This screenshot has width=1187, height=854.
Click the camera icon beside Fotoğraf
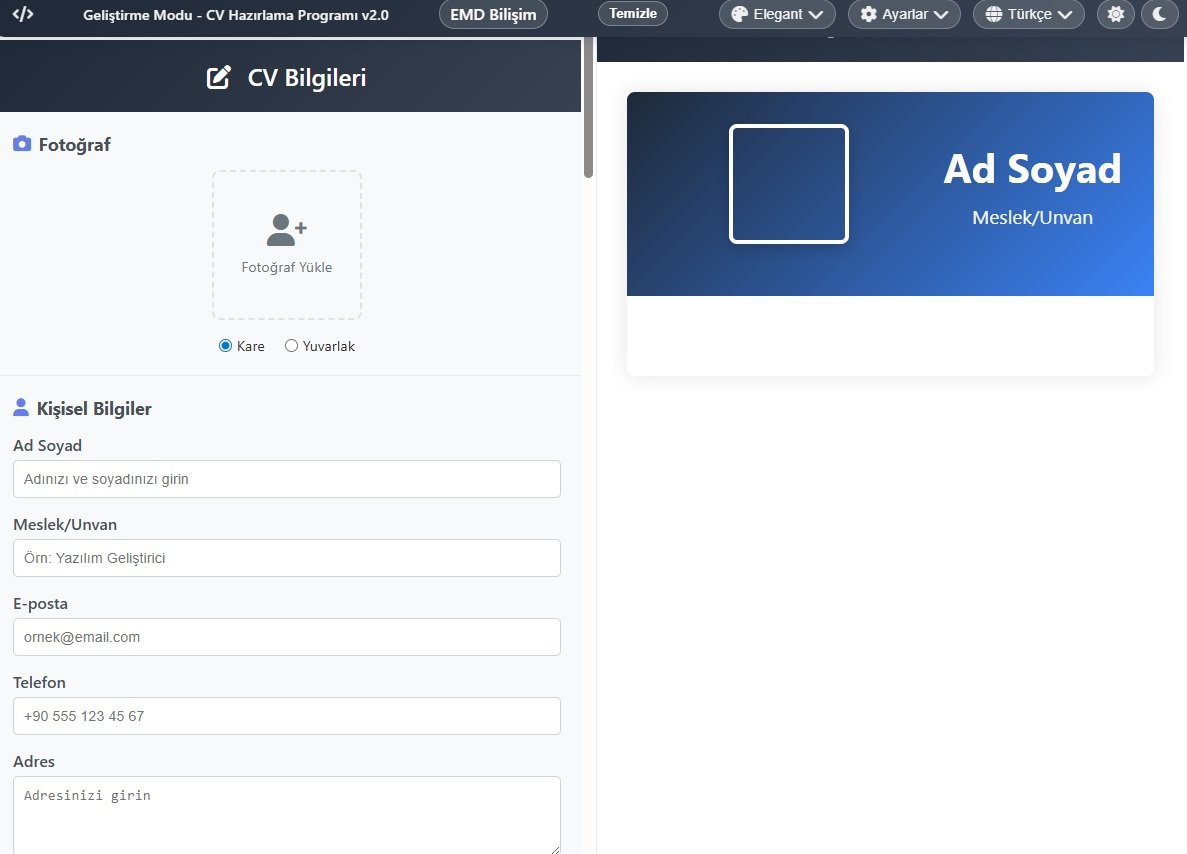pos(22,144)
